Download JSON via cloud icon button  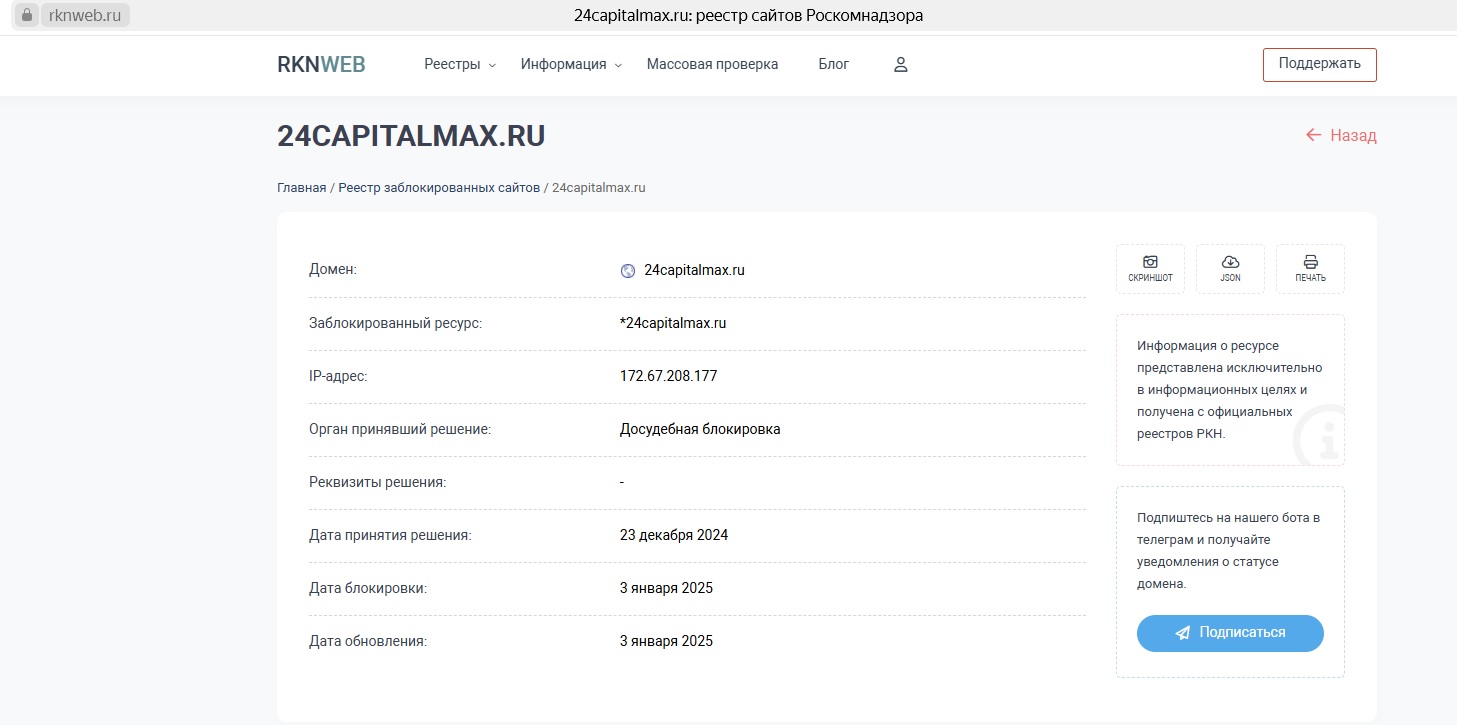pos(1230,269)
